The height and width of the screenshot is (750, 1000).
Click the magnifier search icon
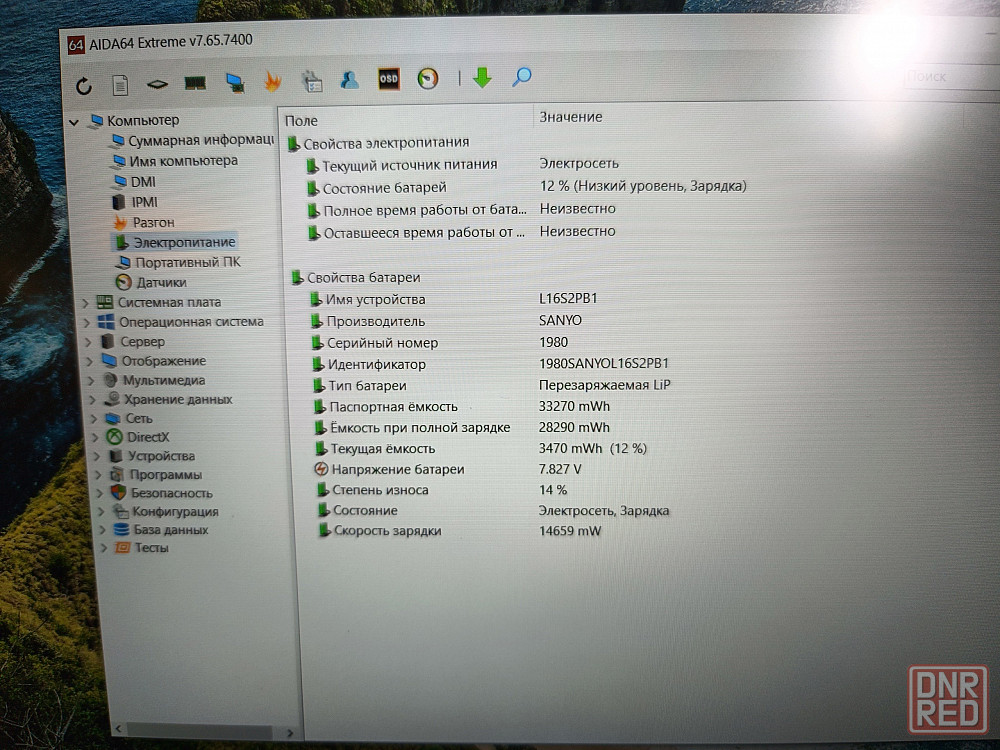tap(522, 77)
